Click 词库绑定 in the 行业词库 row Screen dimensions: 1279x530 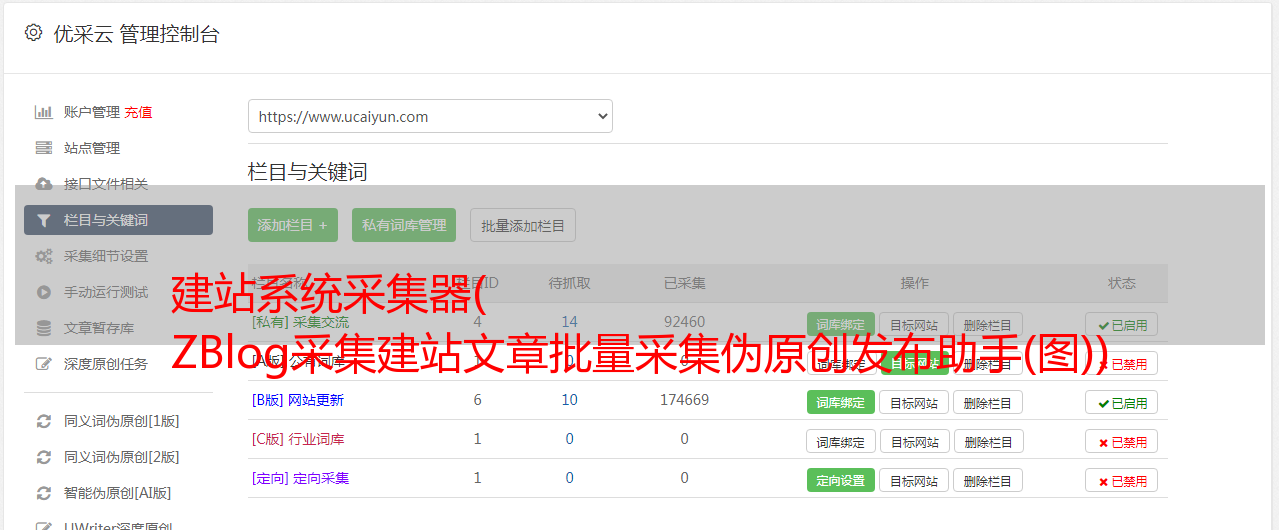click(x=841, y=441)
